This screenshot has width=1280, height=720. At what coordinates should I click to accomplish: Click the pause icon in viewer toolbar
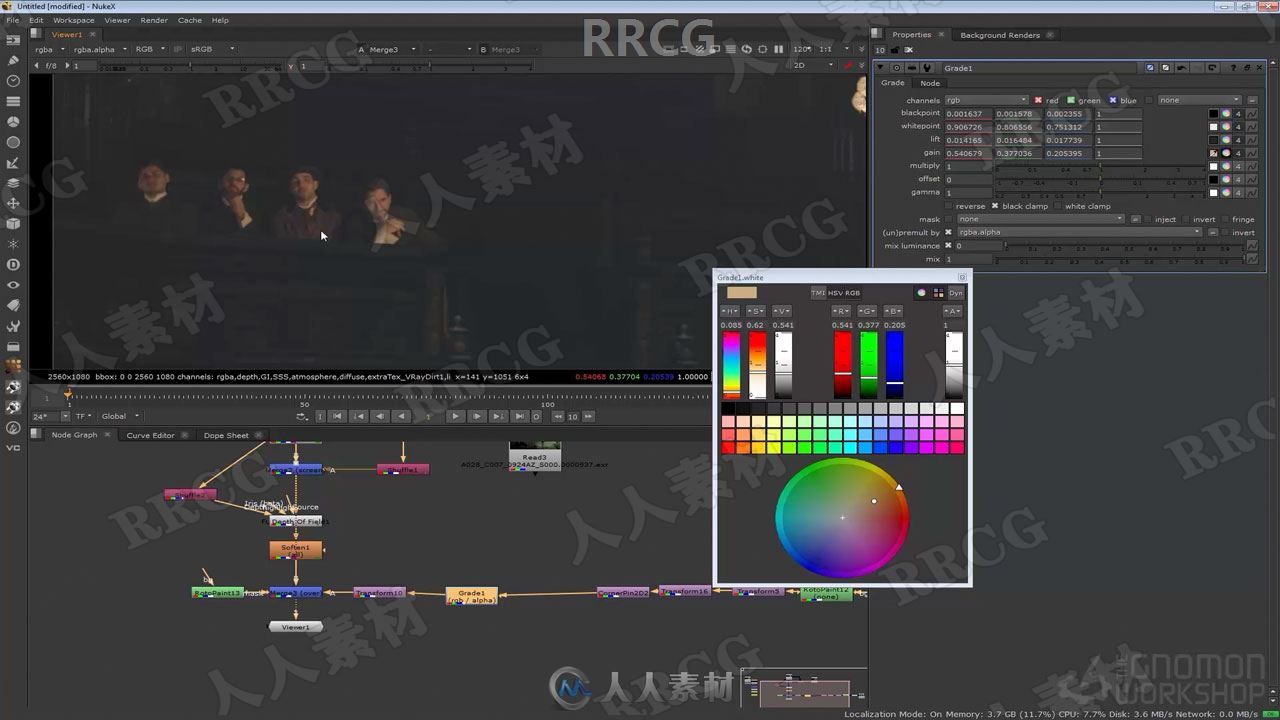(x=779, y=49)
